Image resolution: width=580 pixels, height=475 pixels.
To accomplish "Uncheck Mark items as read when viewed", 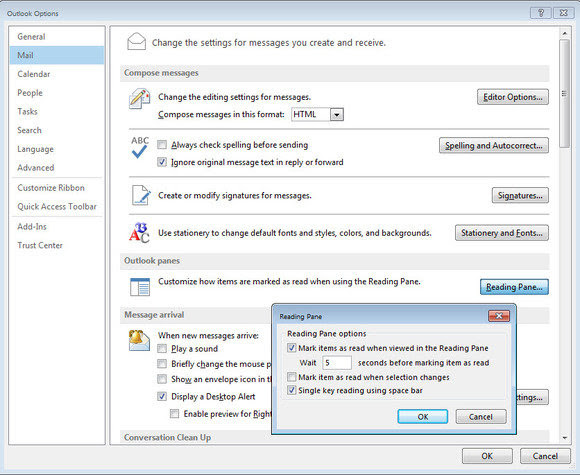I will pos(291,348).
